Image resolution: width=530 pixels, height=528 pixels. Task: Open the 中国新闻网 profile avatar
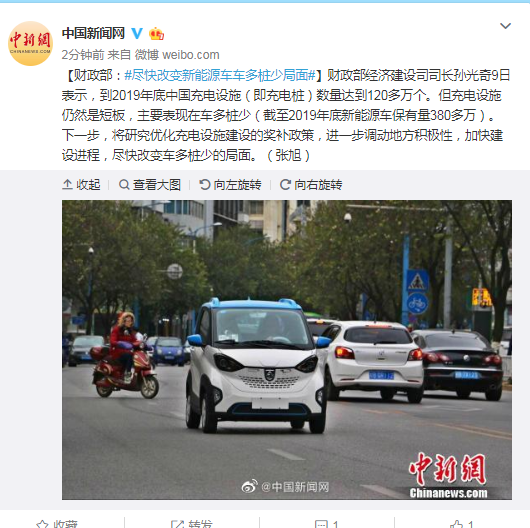[30, 43]
